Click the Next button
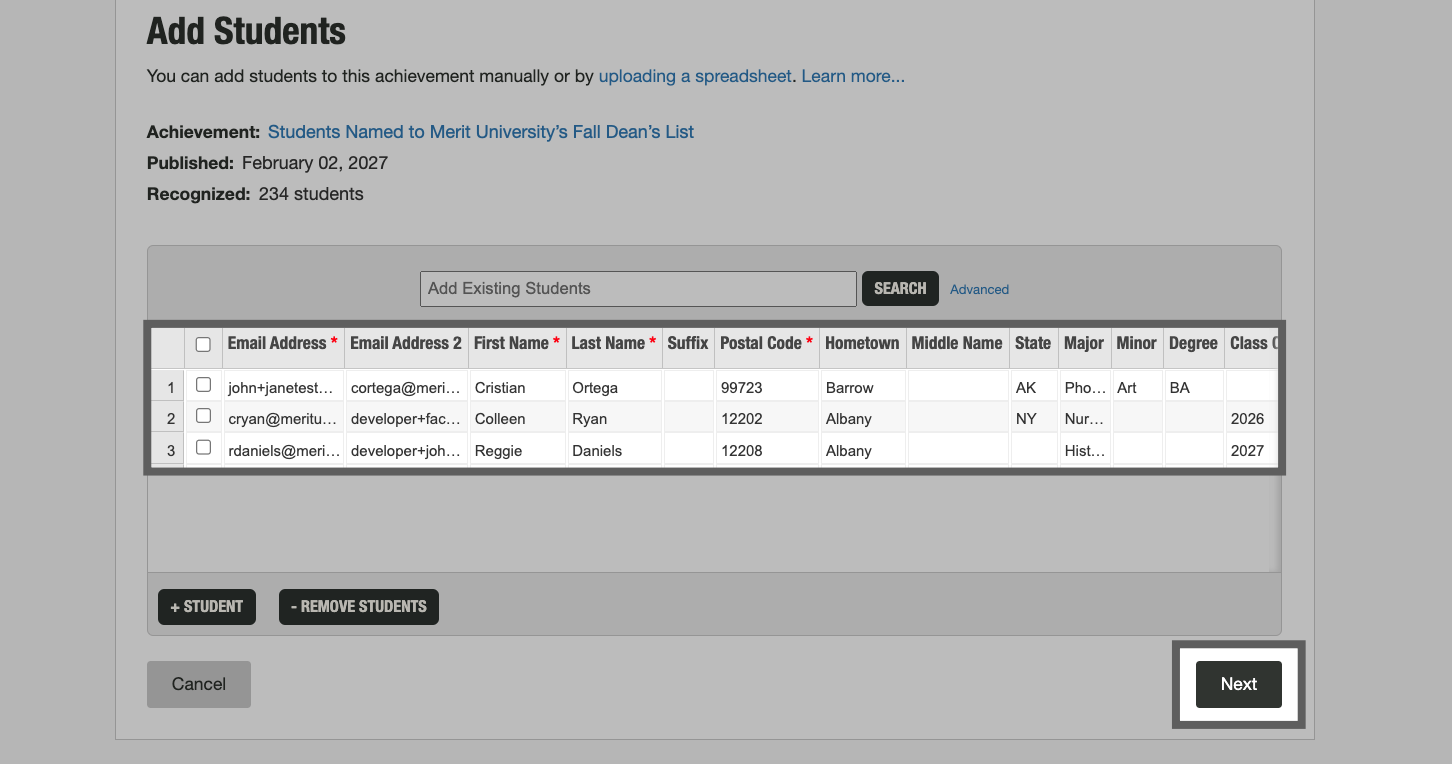Viewport: 1452px width, 764px height. pos(1238,684)
